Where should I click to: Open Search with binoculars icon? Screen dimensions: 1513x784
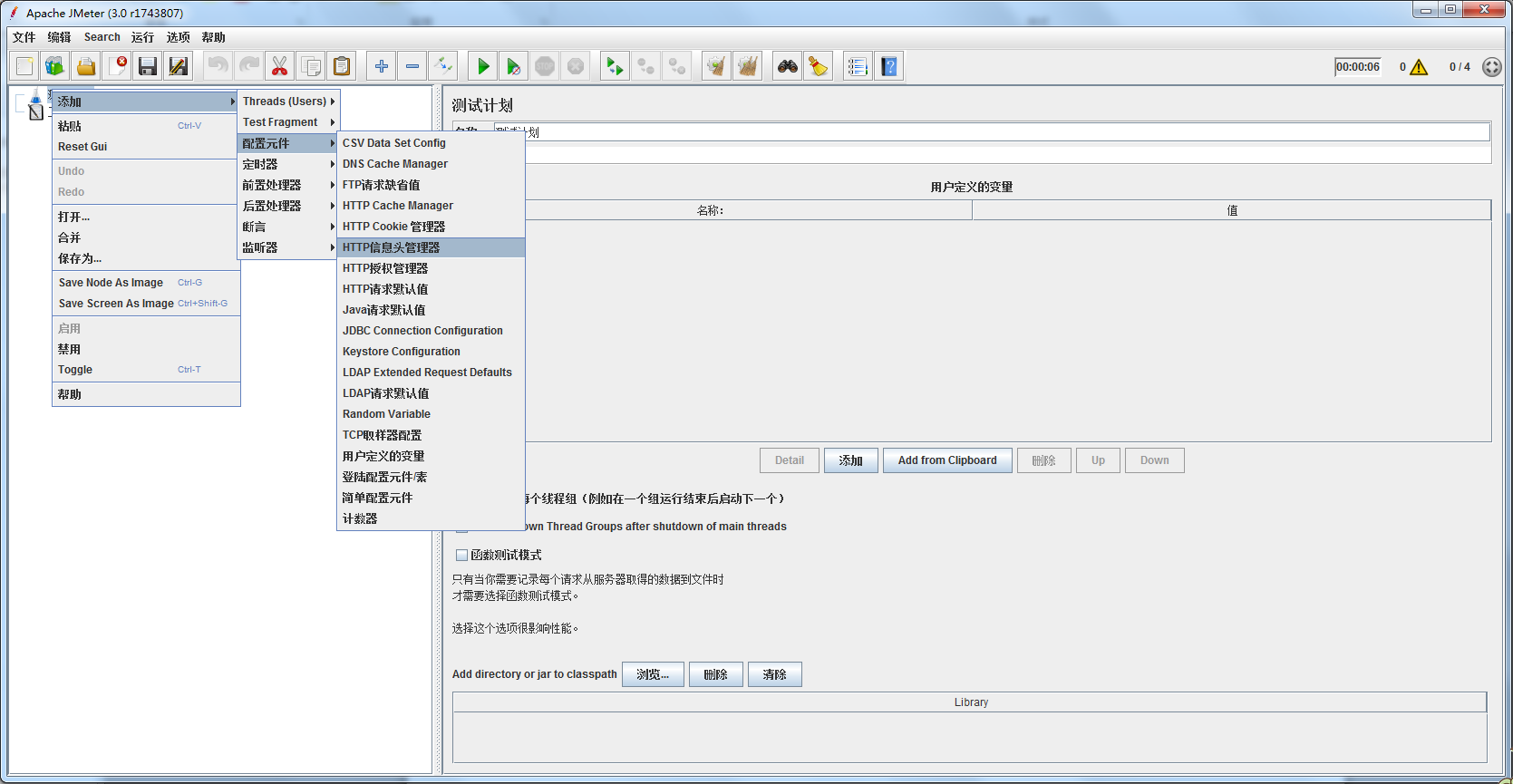(788, 66)
